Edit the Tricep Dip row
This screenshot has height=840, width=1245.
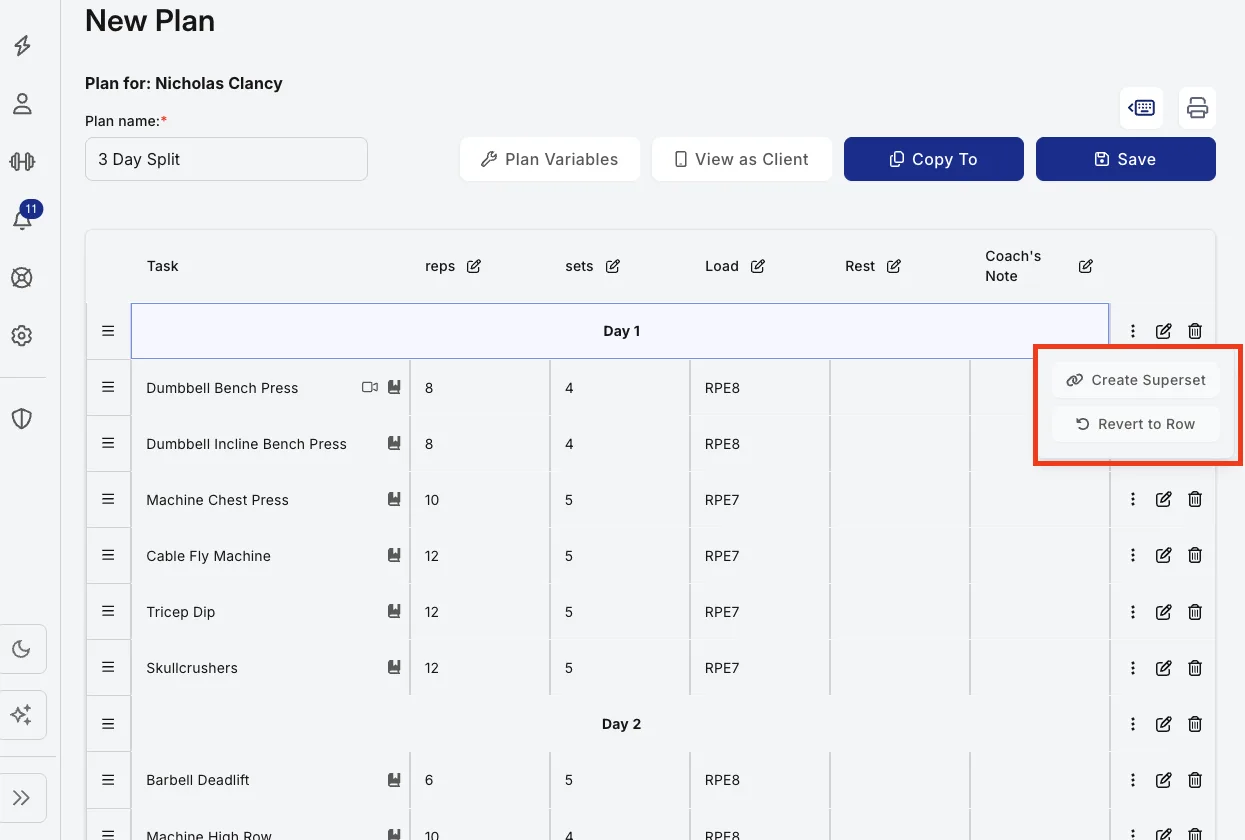1164,612
